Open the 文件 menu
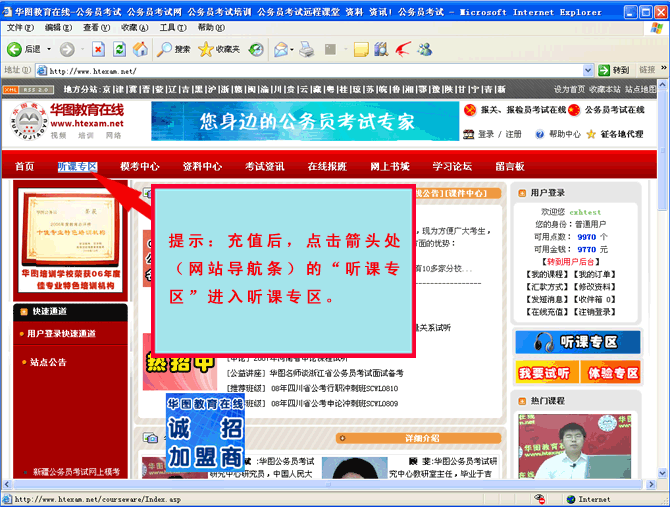Viewport: 670px width, 507px height. 20,28
